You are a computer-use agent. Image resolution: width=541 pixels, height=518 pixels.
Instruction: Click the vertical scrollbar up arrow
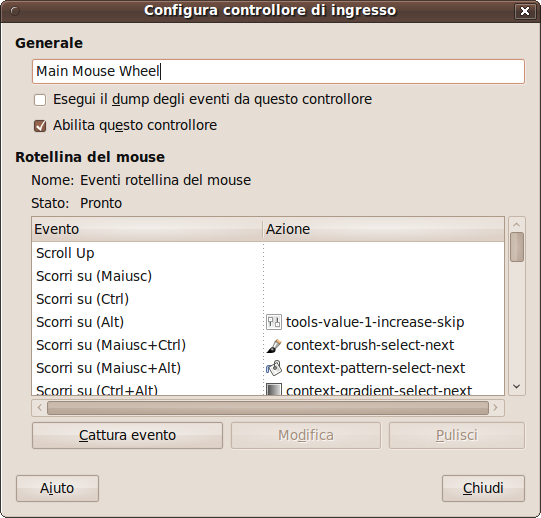click(x=517, y=225)
